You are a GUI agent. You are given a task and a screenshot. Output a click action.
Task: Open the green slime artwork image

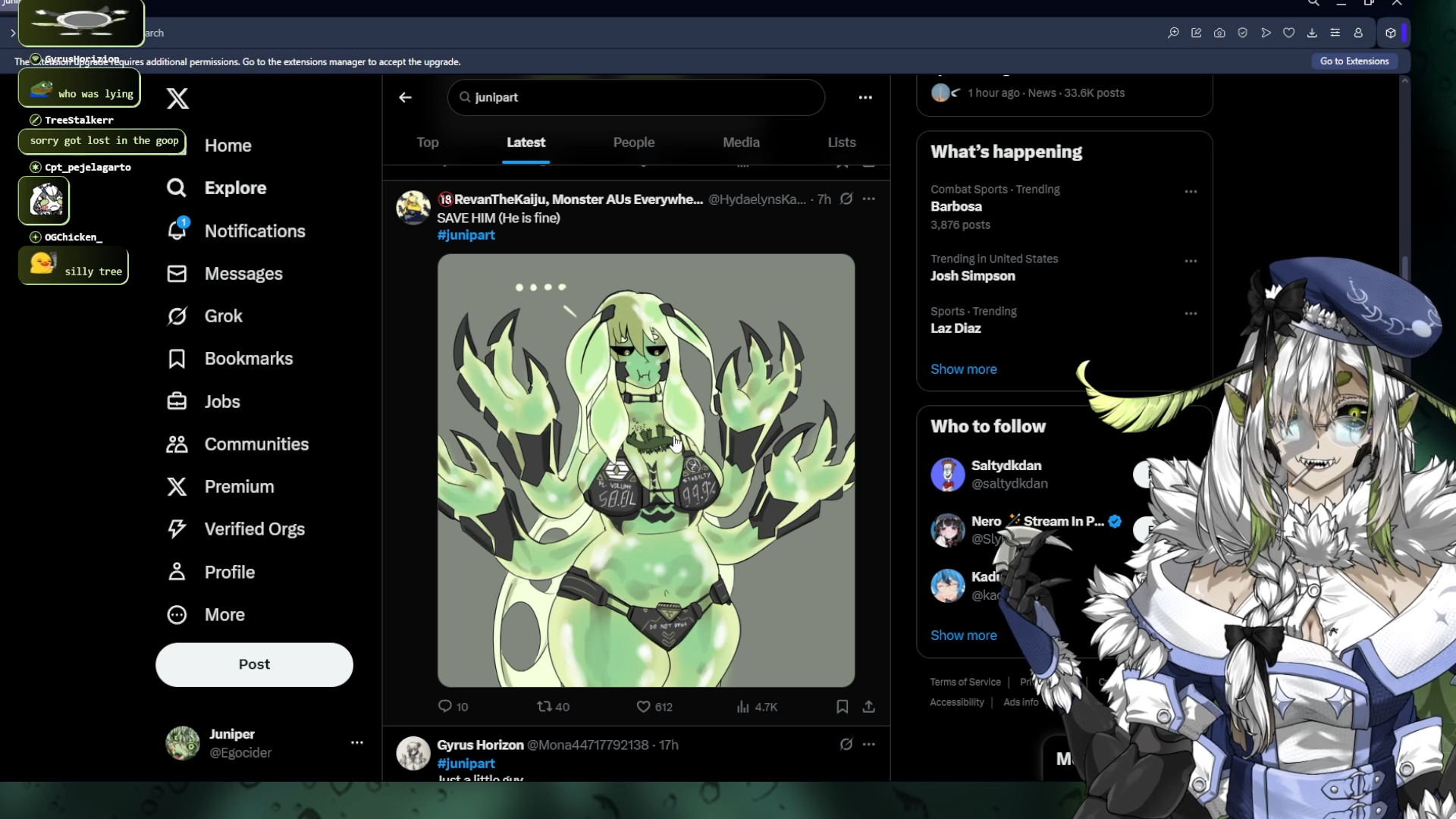(645, 470)
